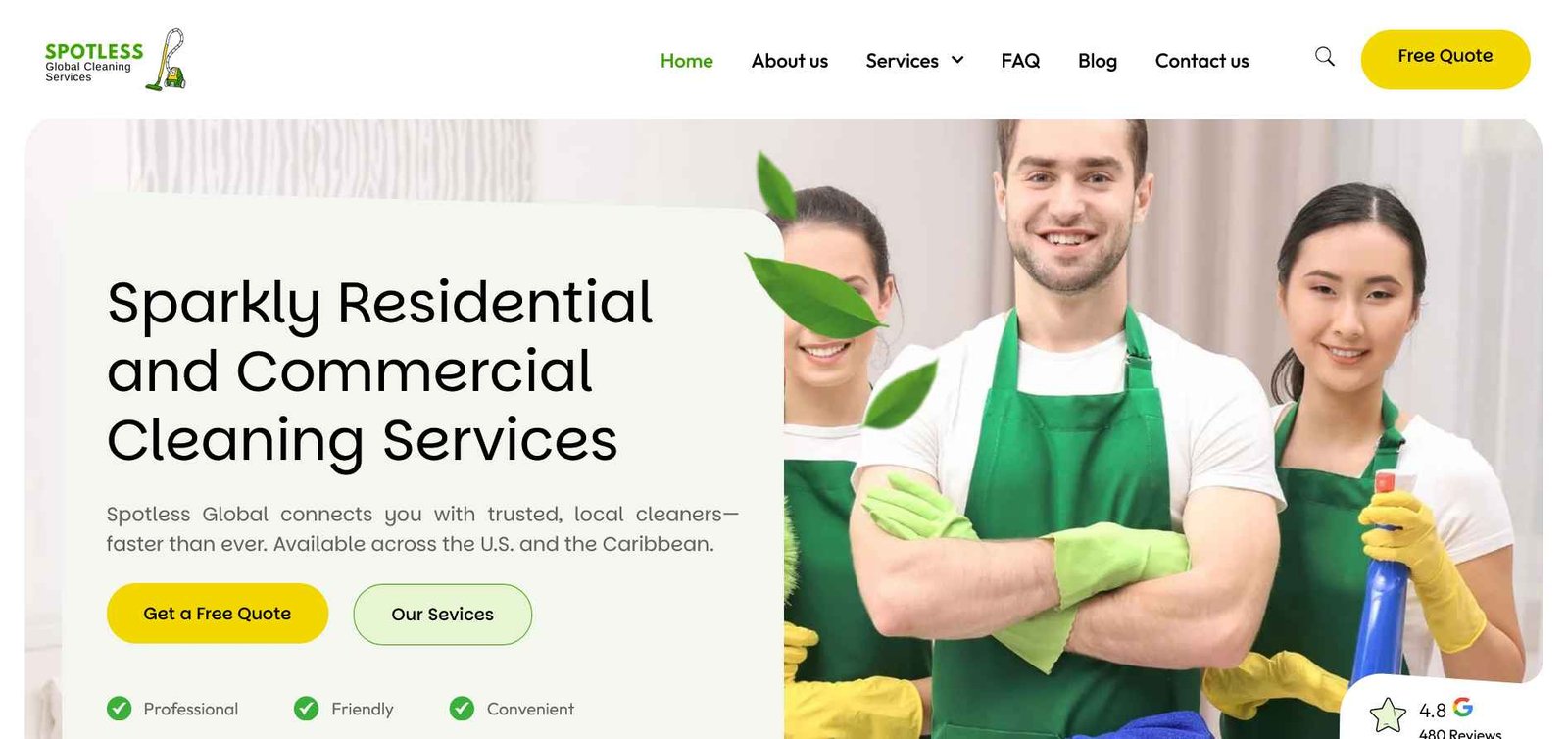
Task: Click the green checkmark beside Convenient
Action: click(x=462, y=709)
